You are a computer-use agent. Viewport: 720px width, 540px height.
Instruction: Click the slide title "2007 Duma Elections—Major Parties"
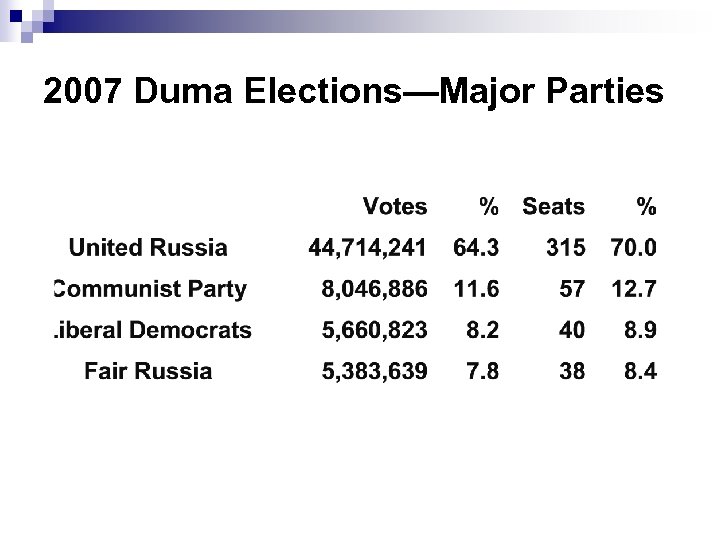coord(353,93)
